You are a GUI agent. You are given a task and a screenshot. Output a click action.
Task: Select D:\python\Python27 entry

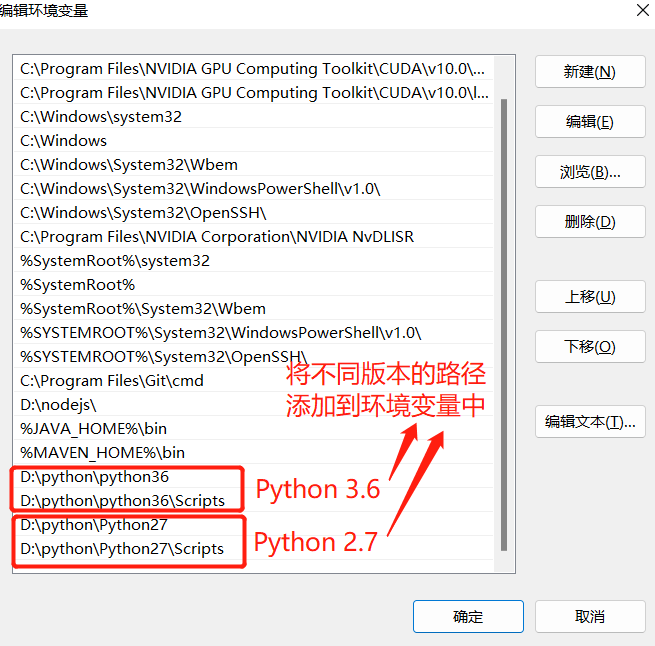(254, 525)
